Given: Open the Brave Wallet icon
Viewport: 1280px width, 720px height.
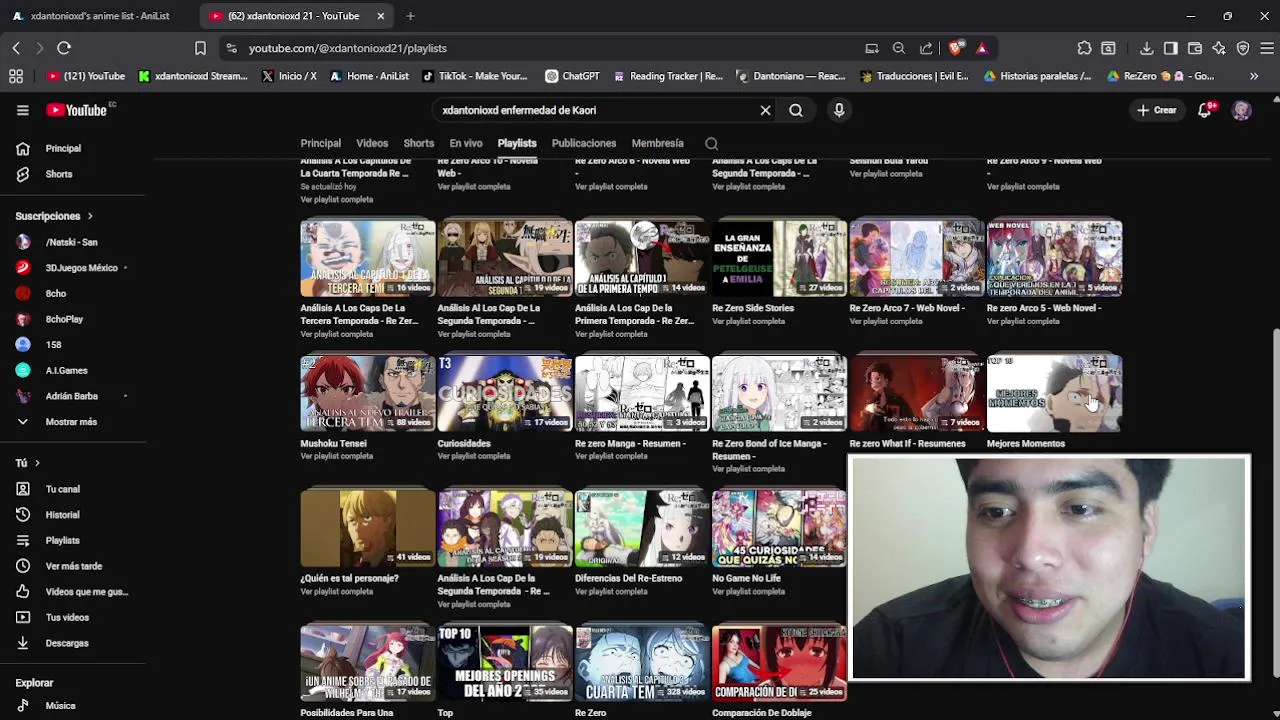Looking at the screenshot, I should (x=1195, y=48).
